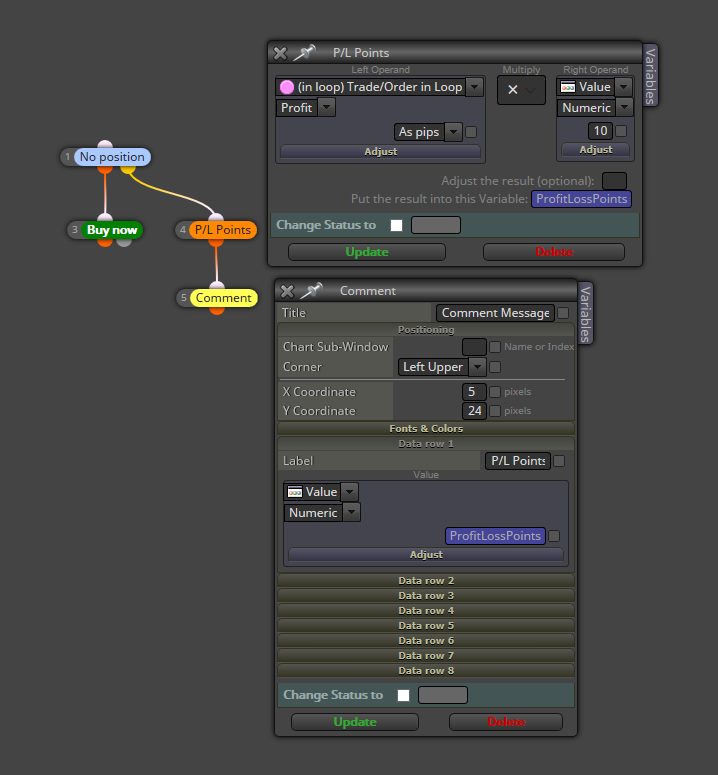718x775 pixels.
Task: Toggle checkbox next to As pips
Action: [471, 132]
